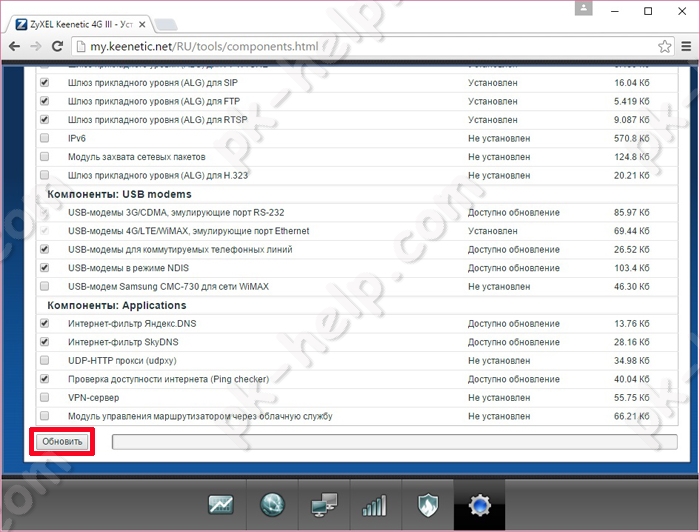Uncheck Интернет-фильтр SkyDNS checkbox
Image resolution: width=700 pixels, height=532 pixels.
pyautogui.click(x=45, y=342)
